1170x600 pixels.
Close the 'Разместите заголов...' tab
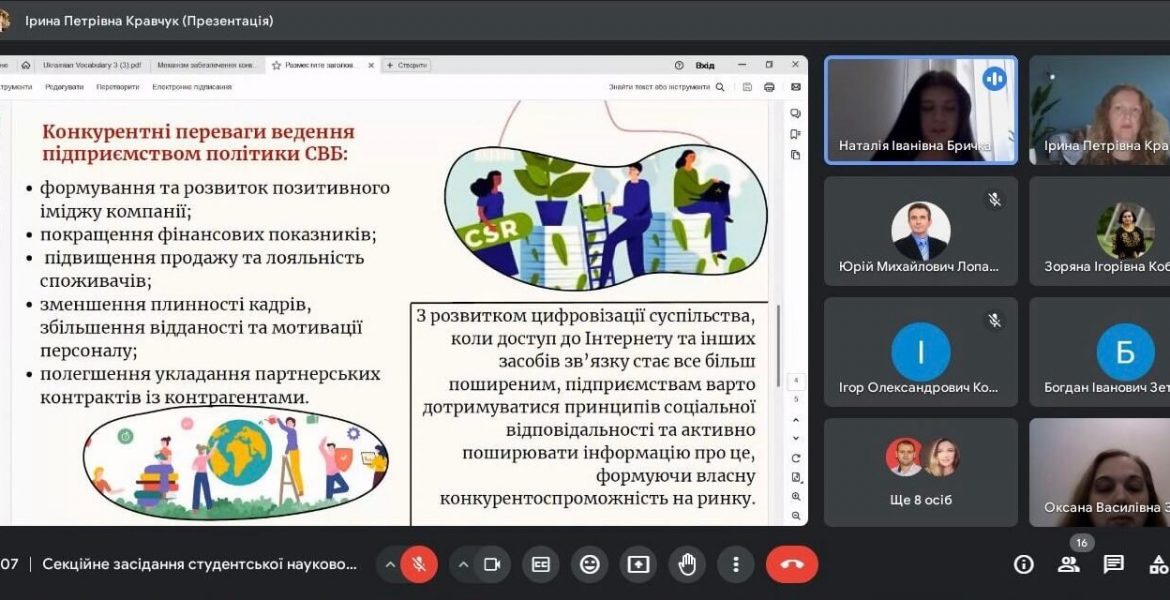[x=371, y=65]
